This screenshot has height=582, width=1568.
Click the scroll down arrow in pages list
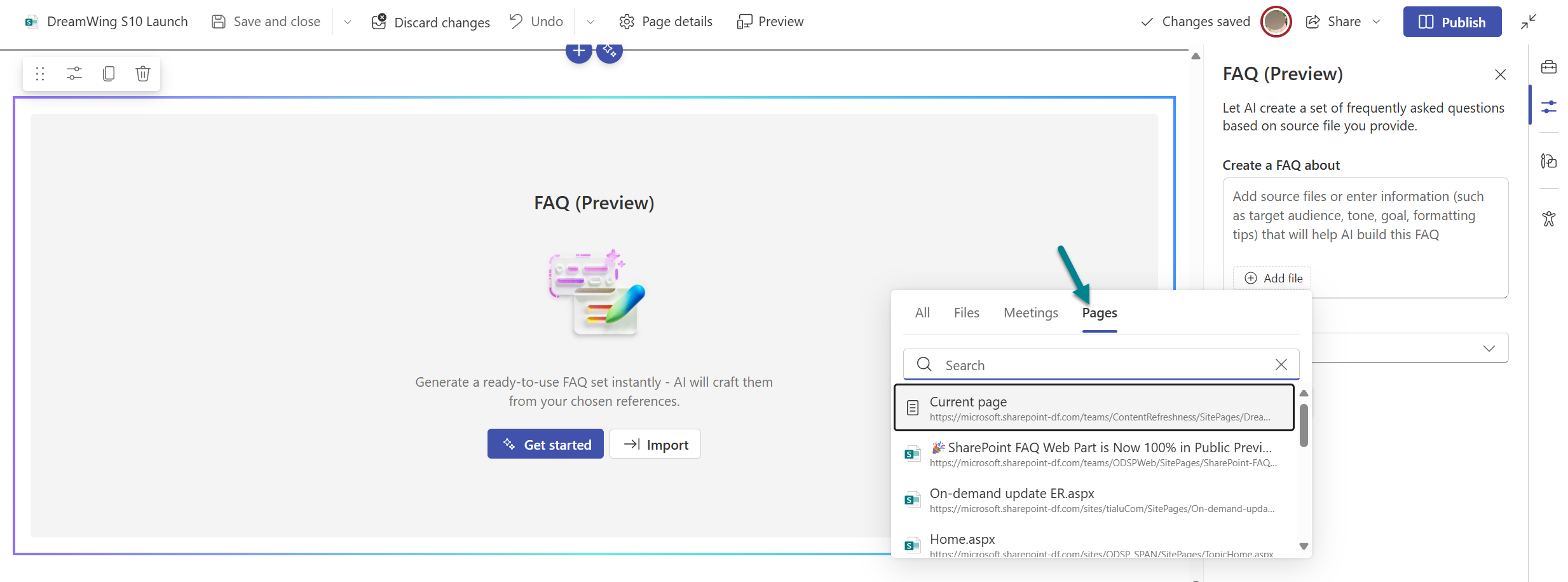click(1304, 546)
